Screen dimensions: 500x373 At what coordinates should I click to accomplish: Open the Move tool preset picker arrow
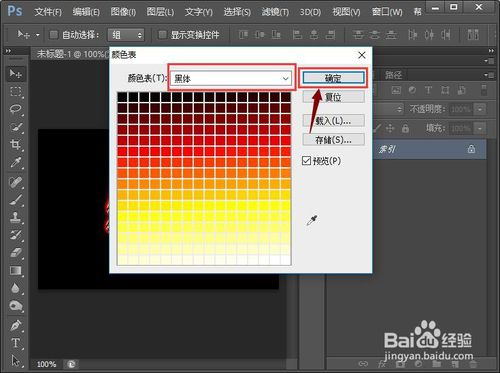[x=38, y=35]
